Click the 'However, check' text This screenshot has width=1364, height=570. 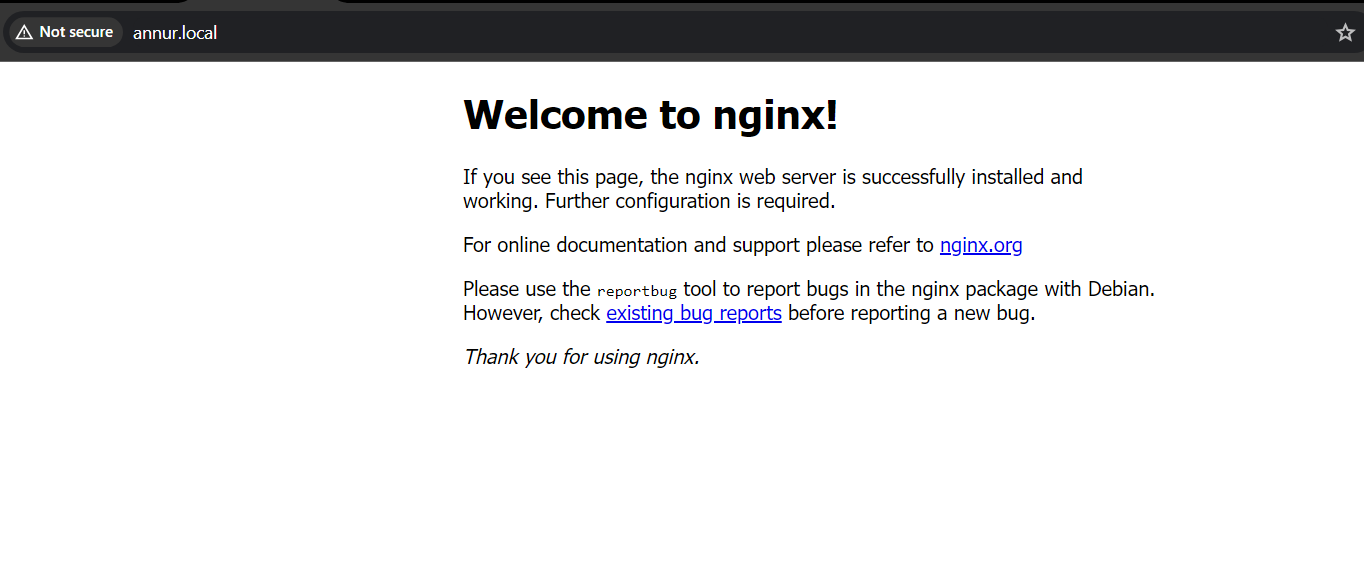pyautogui.click(x=532, y=313)
